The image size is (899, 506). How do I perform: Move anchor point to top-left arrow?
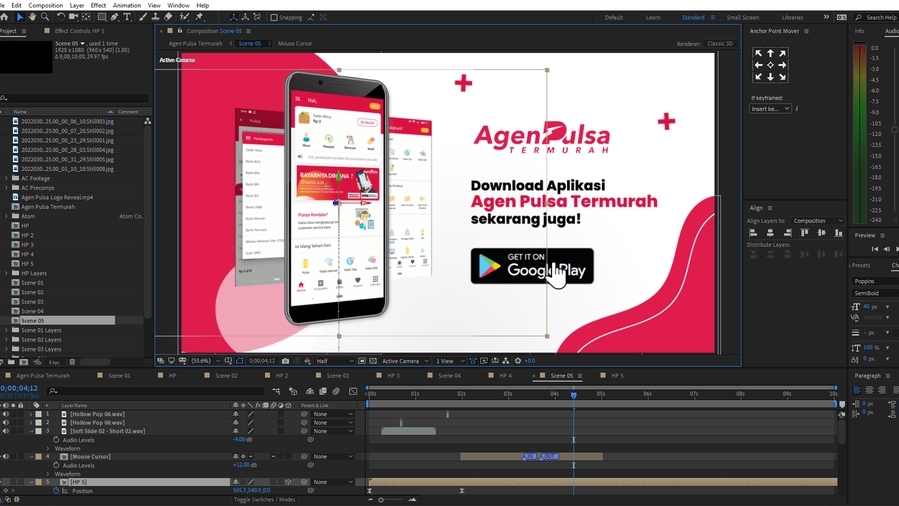[x=758, y=53]
